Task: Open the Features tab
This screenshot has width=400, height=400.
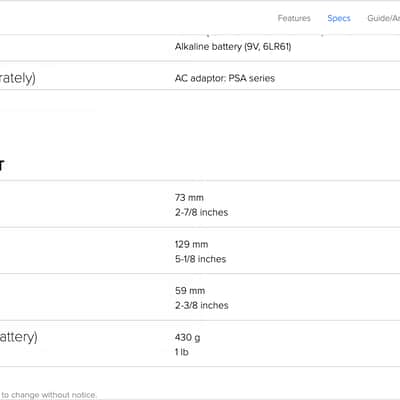Action: tap(294, 18)
